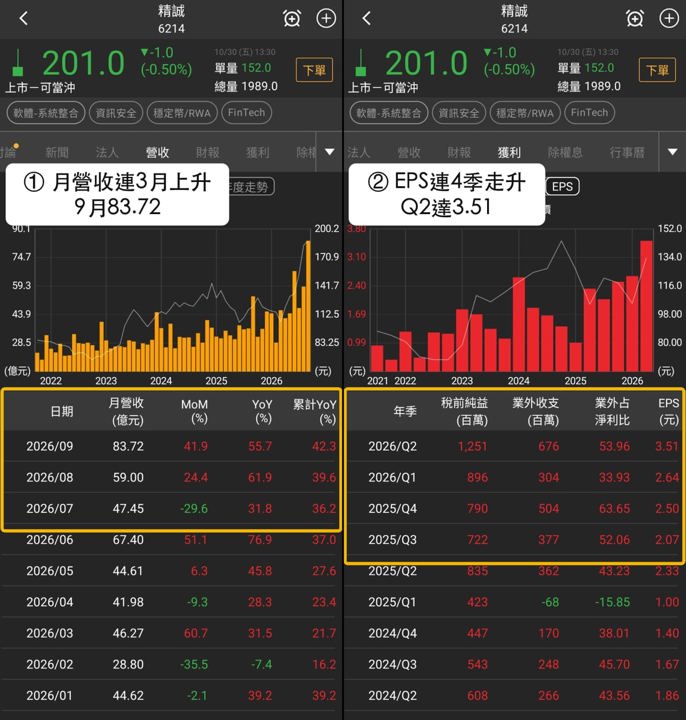Select the 營收 tab in left panel
The width and height of the screenshot is (686, 720).
click(157, 152)
